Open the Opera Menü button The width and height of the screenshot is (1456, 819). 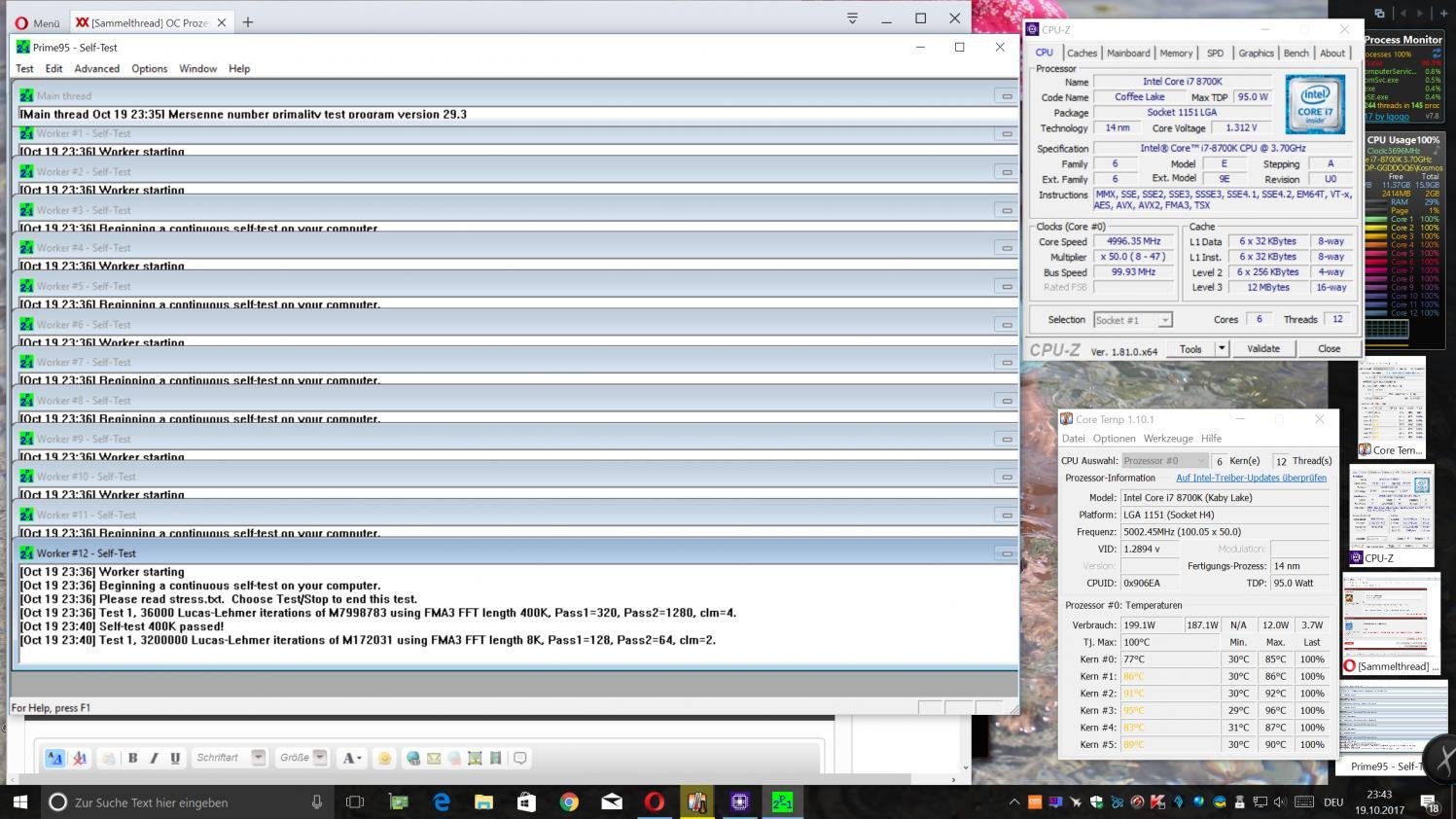[x=37, y=22]
